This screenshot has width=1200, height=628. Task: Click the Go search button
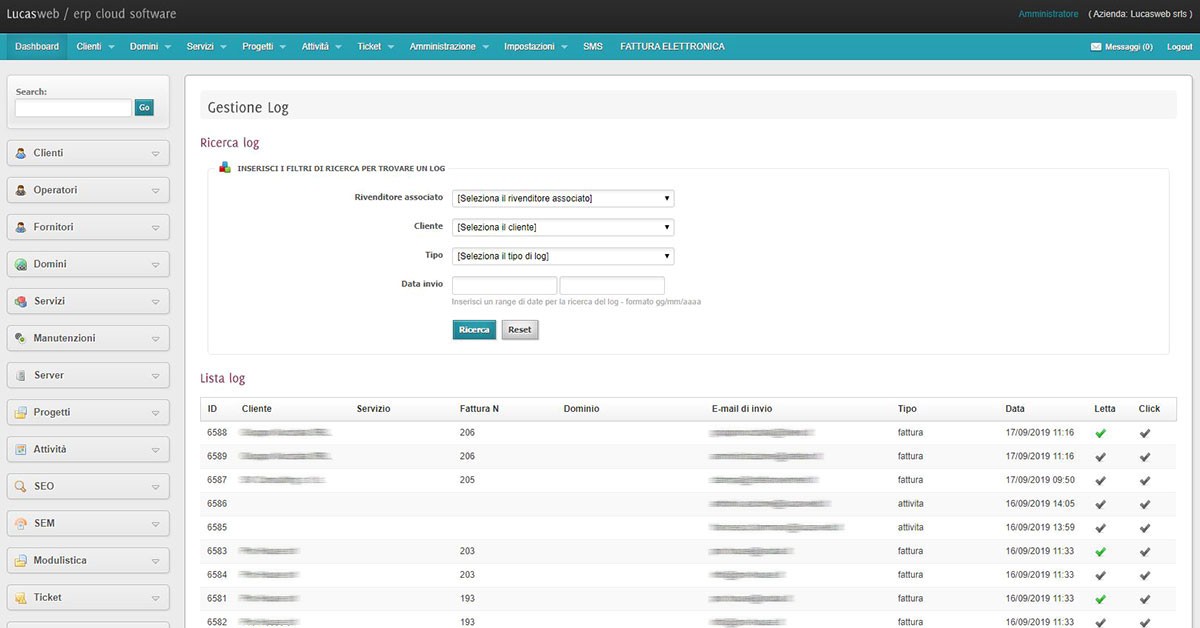144,107
